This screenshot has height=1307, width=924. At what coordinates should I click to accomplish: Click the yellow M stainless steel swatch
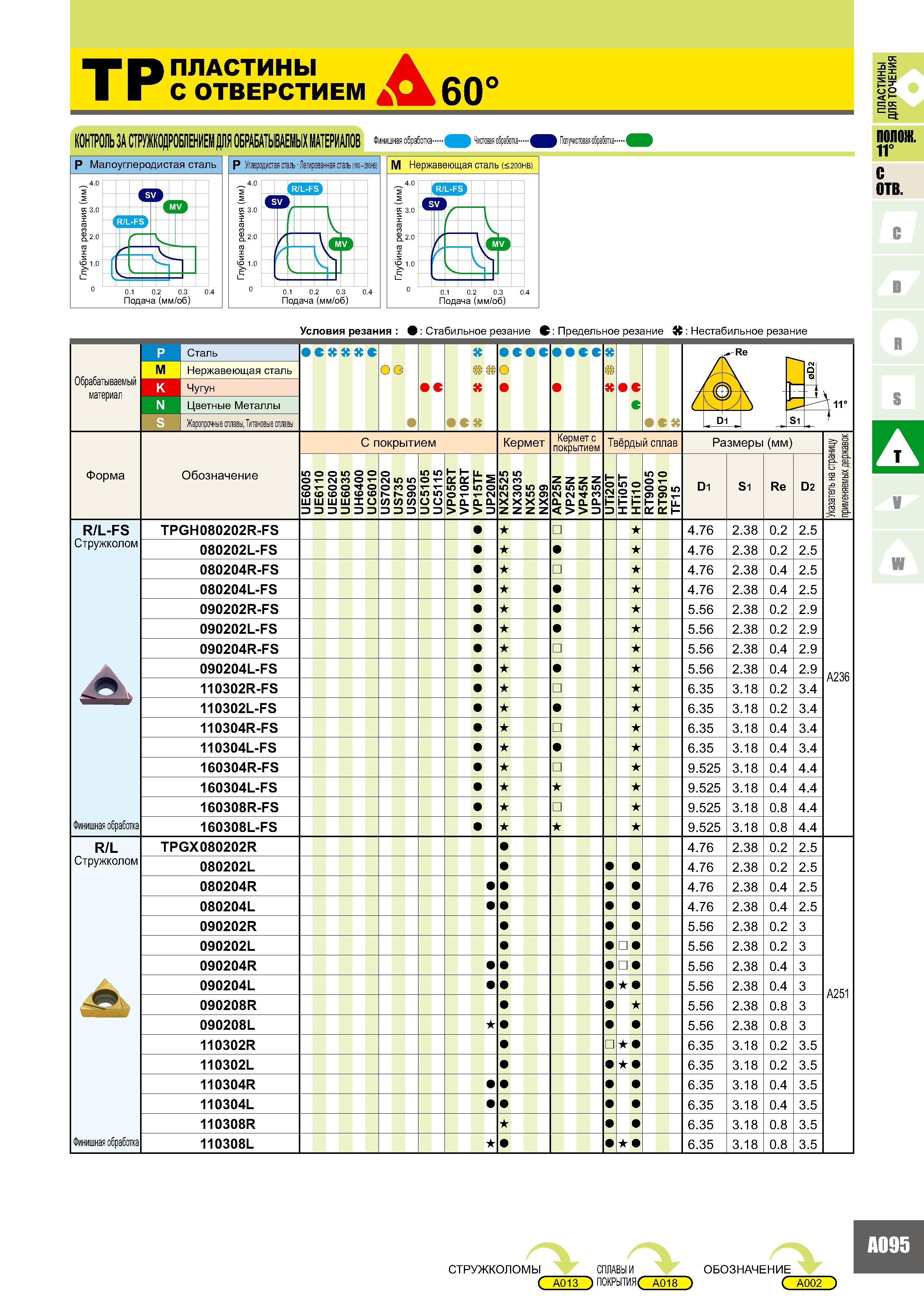tap(161, 370)
